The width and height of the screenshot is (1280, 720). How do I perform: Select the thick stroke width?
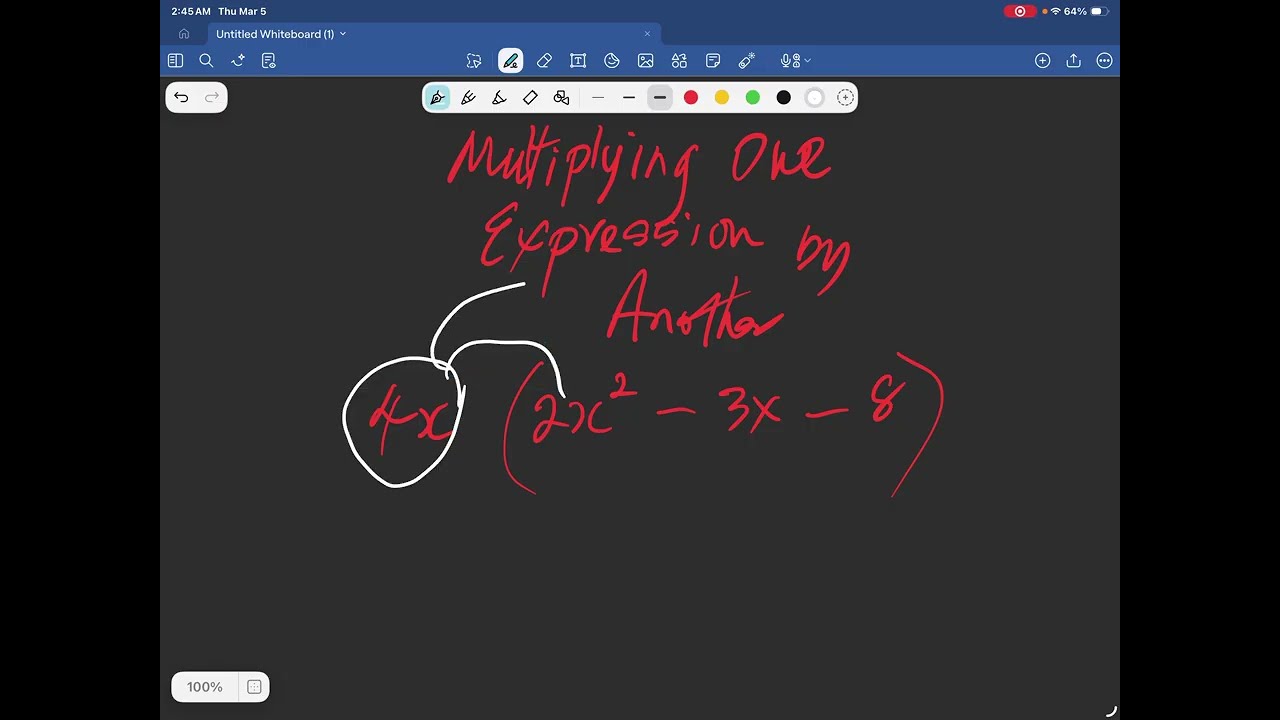click(660, 97)
